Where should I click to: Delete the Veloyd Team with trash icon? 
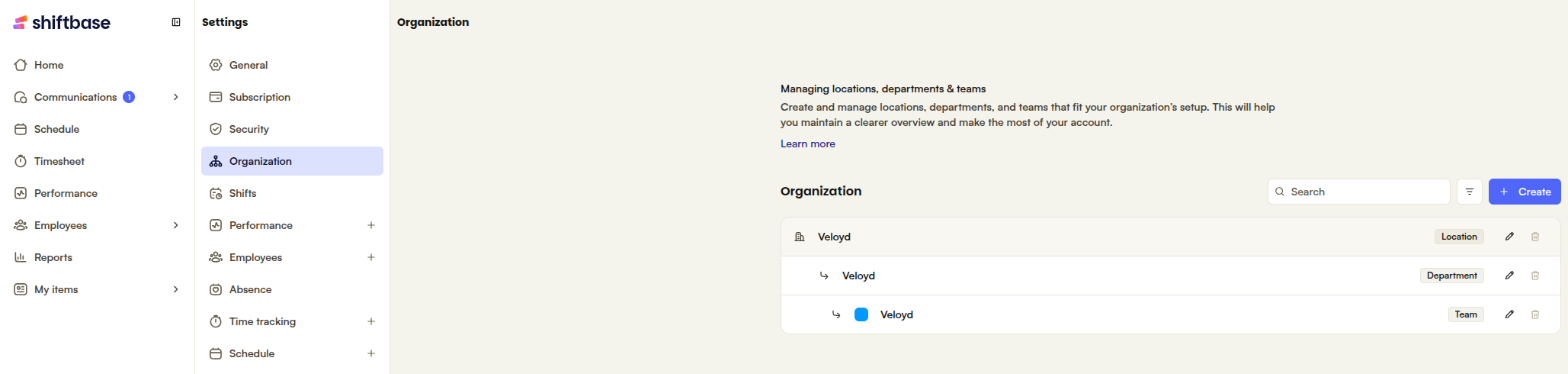(x=1535, y=314)
